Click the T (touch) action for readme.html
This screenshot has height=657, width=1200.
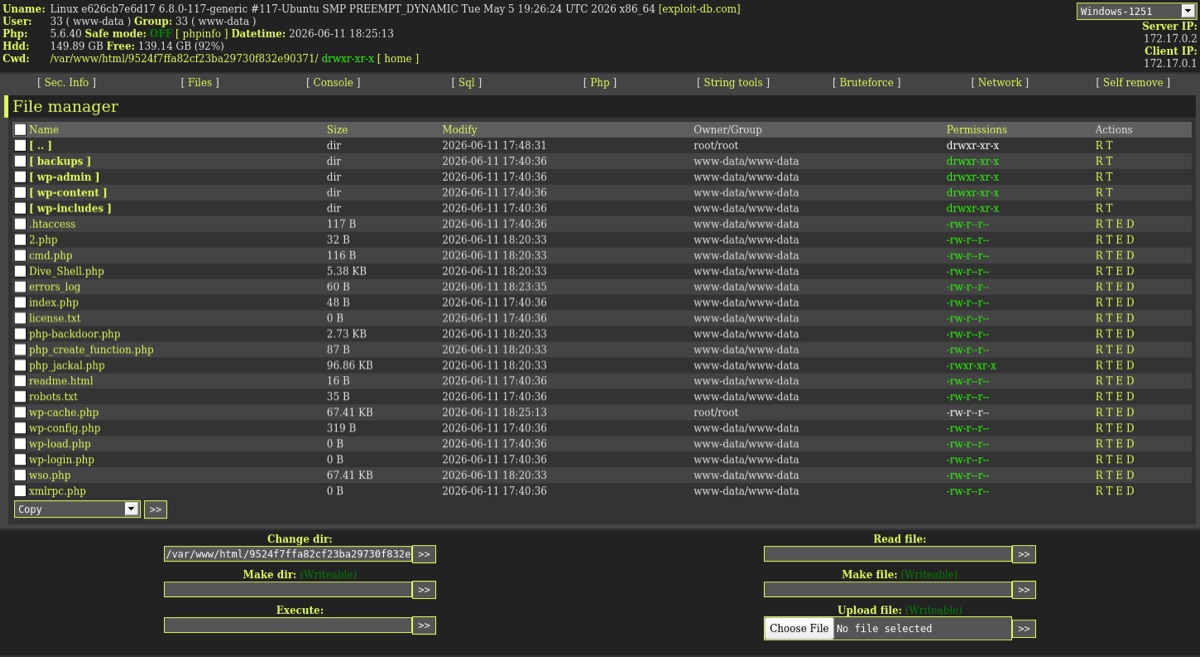click(1109, 381)
